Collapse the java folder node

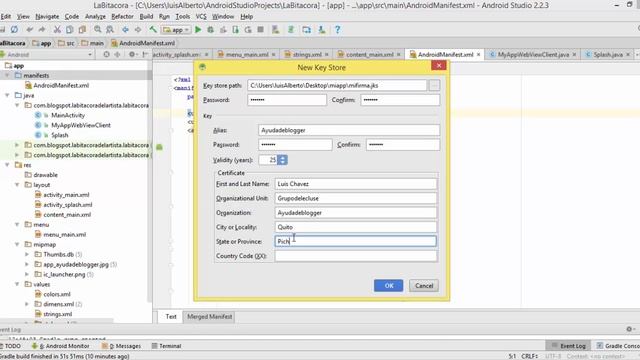[7, 95]
